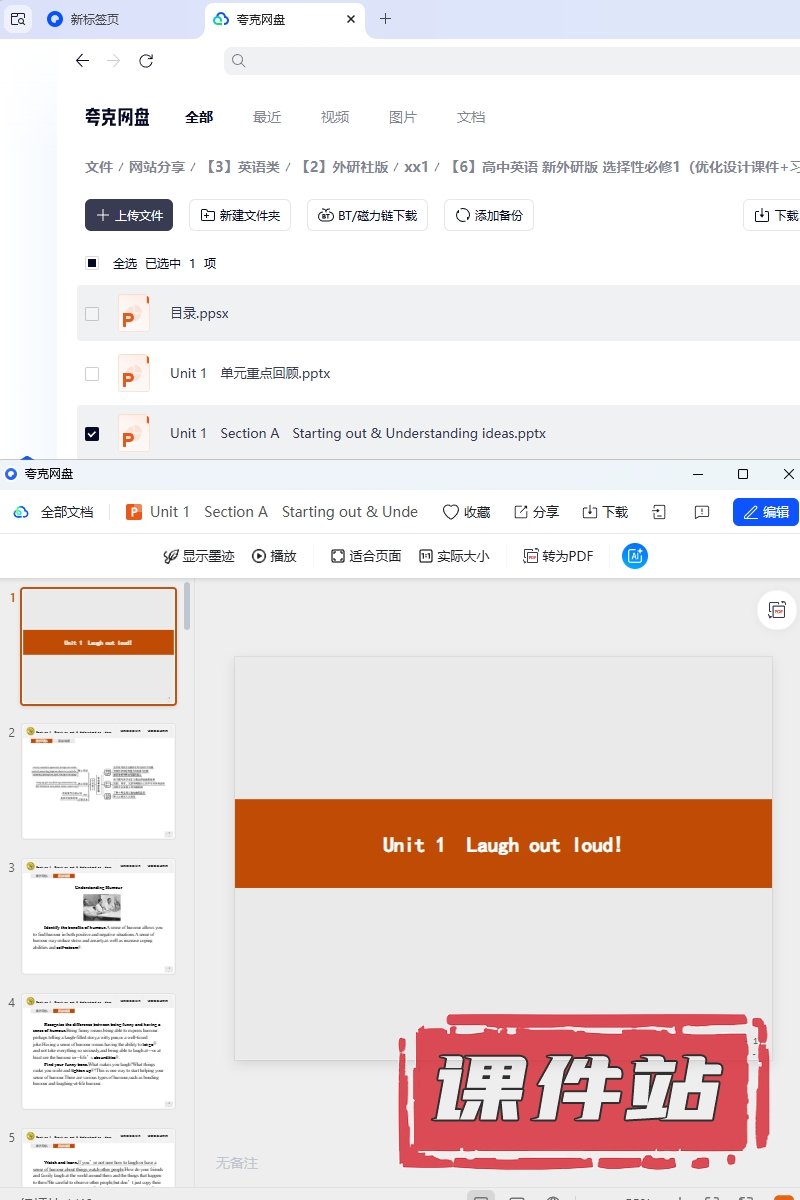This screenshot has height=1200, width=800.
Task: Click the 上传文件 upload button
Action: coord(129,215)
